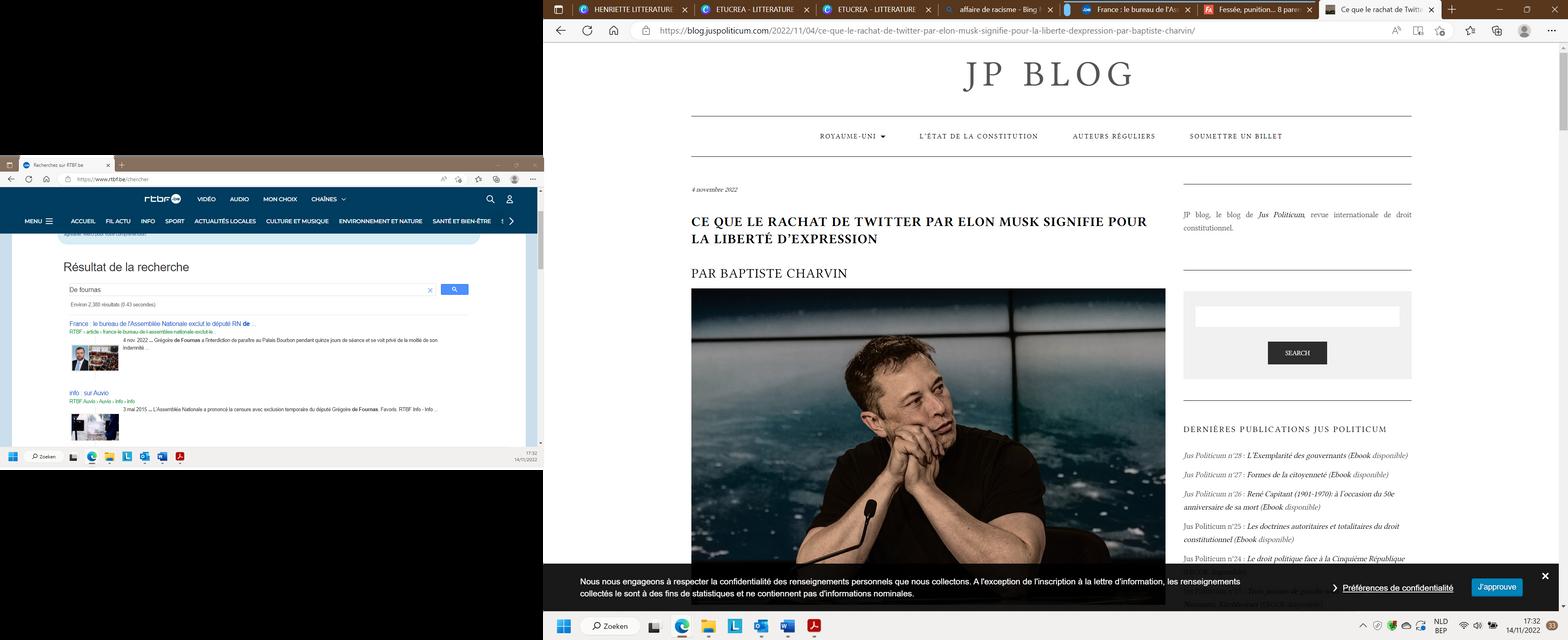Open Word from main taskbar

point(787,626)
